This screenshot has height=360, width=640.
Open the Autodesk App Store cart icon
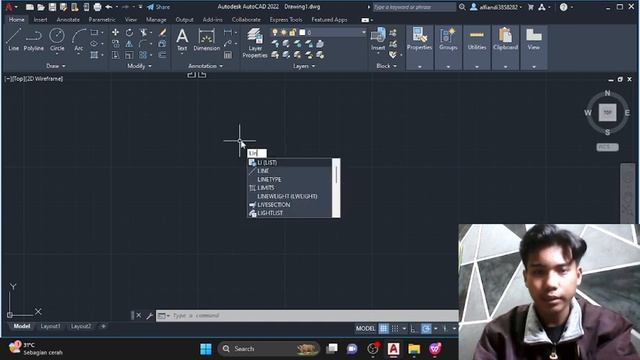pos(531,7)
